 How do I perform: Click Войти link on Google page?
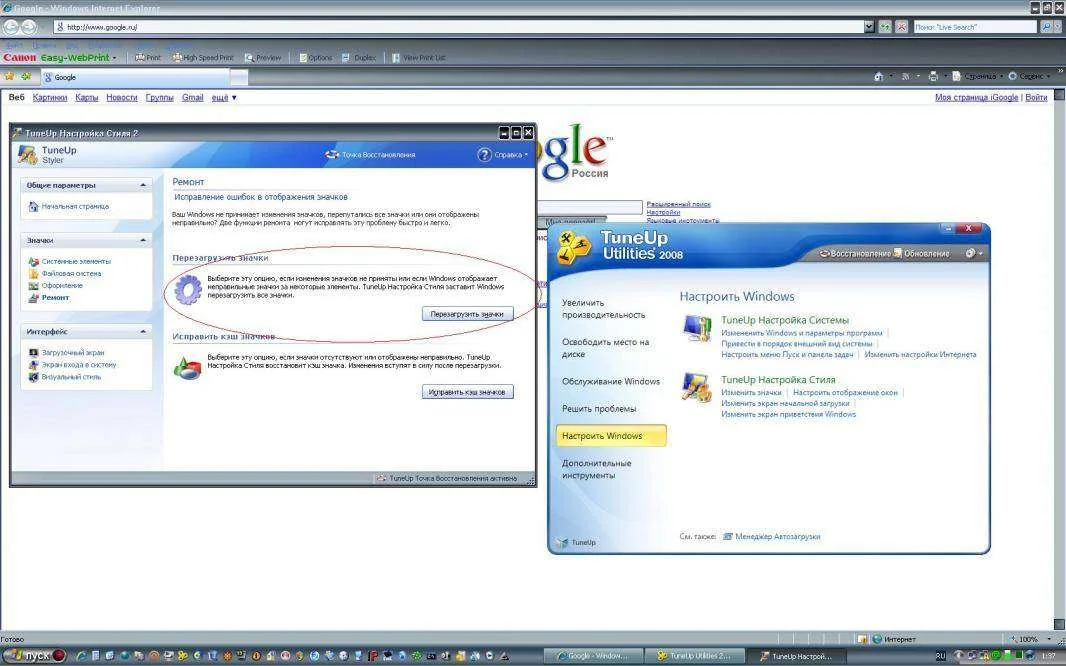click(1036, 98)
